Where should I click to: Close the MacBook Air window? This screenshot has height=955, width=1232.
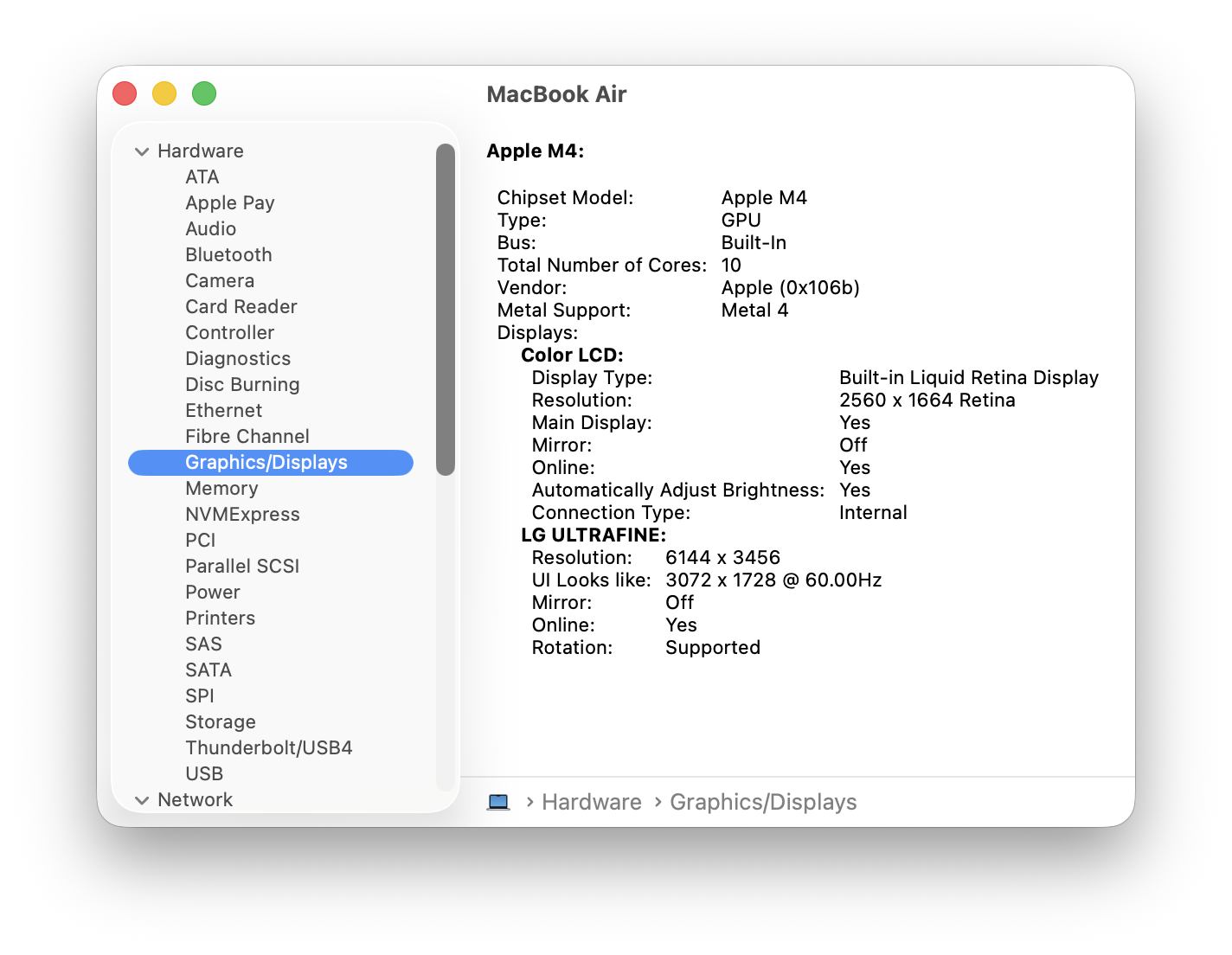click(x=125, y=93)
